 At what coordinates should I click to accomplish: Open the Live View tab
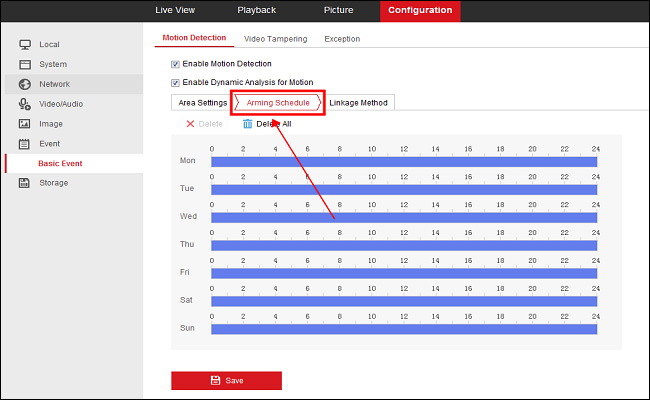click(175, 10)
